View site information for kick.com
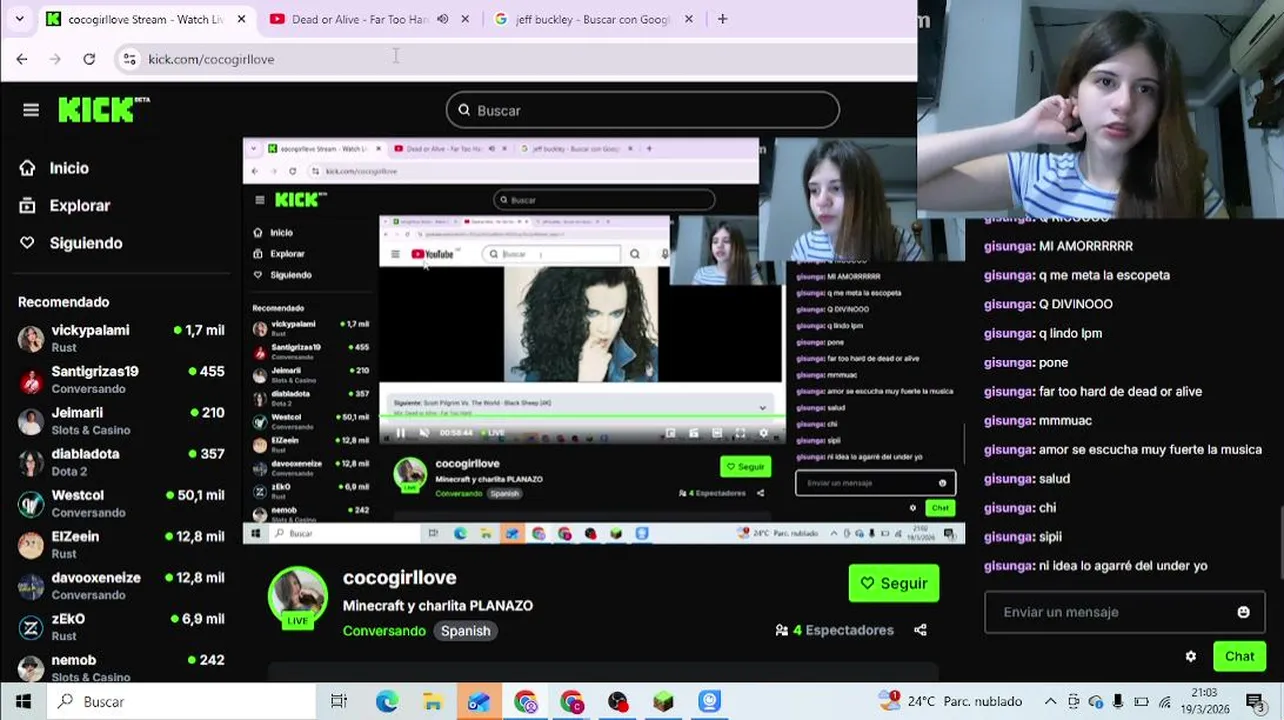The image size is (1284, 720). point(129,59)
